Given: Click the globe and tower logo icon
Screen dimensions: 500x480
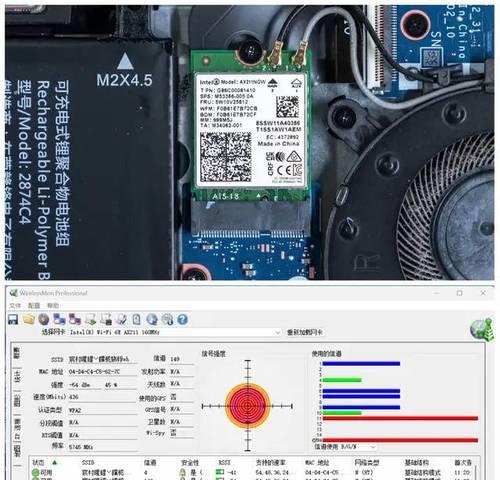Looking at the screenshot, I should click(x=481, y=330).
